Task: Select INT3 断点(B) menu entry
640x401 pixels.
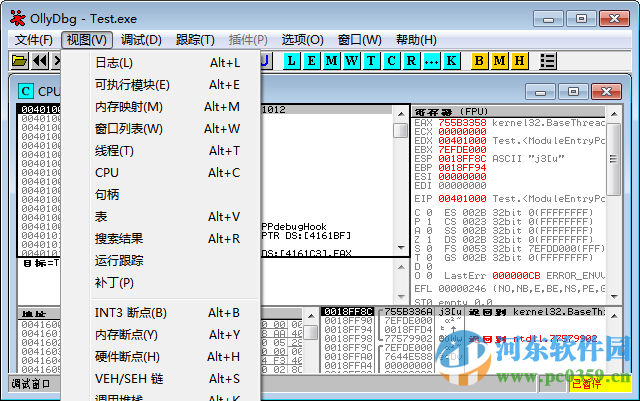Action: pos(160,313)
